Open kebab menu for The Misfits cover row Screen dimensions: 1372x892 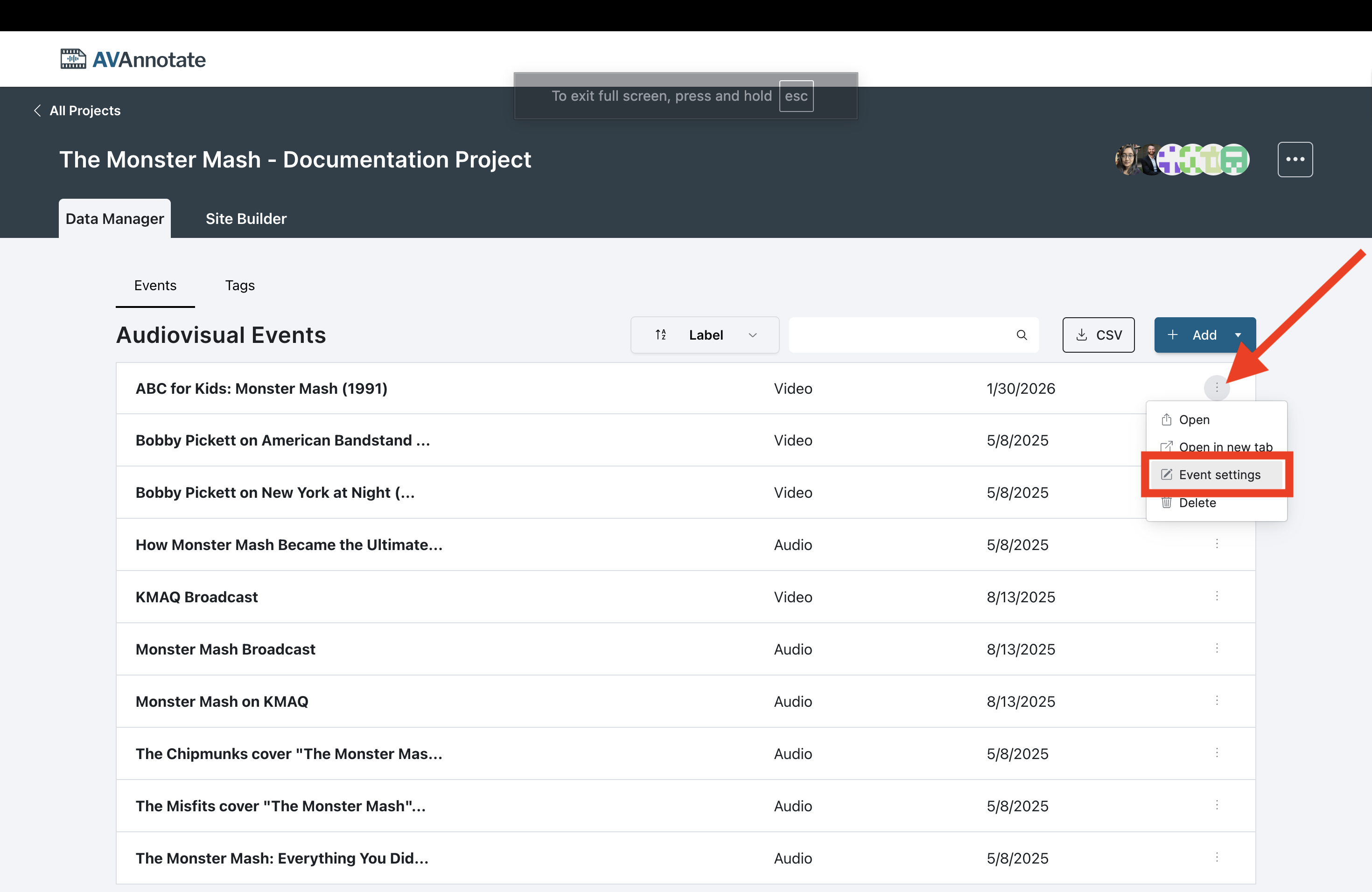coord(1216,805)
